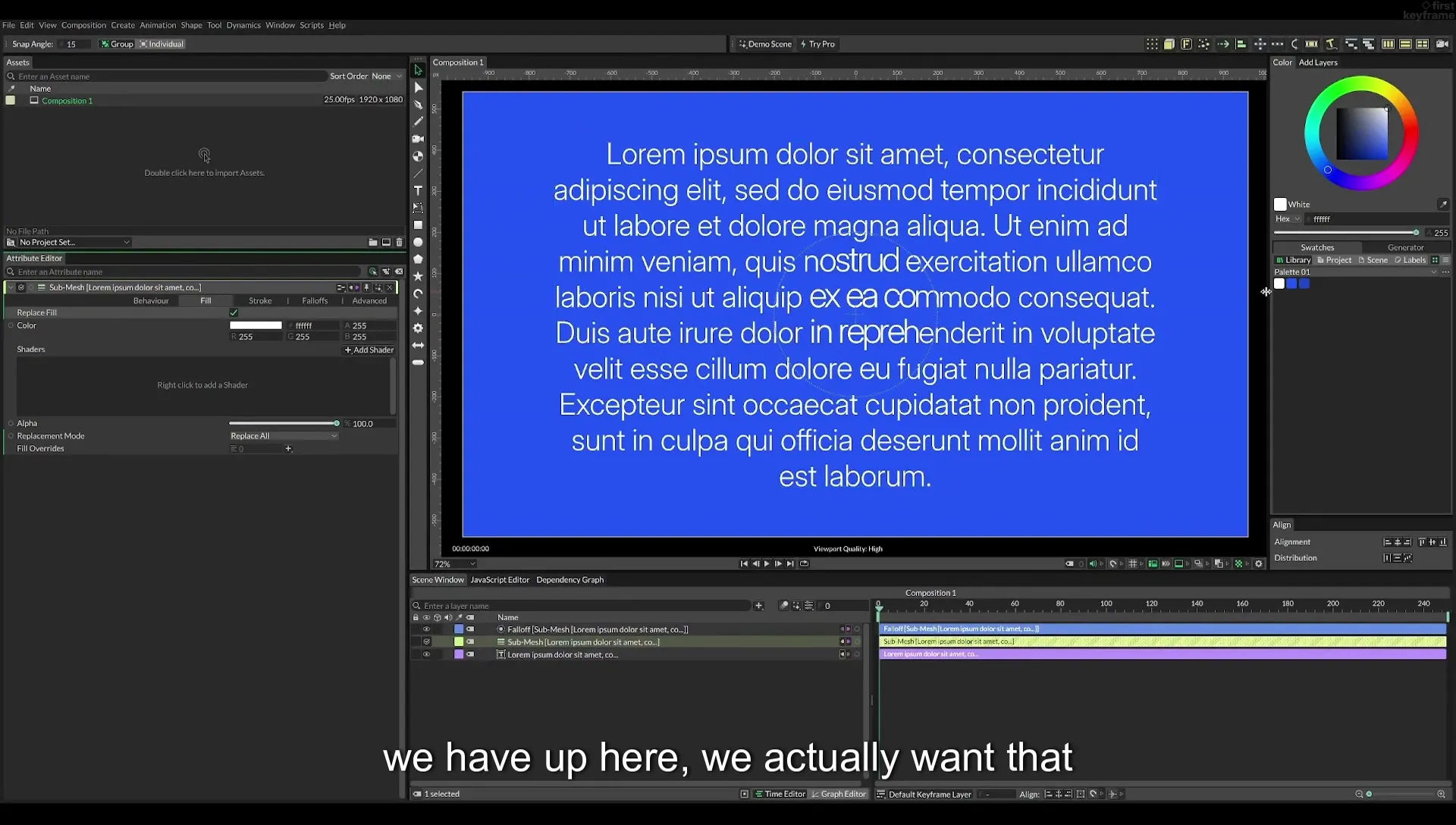Click the layer name search field
Image resolution: width=1456 pixels, height=825 pixels.
(x=585, y=606)
